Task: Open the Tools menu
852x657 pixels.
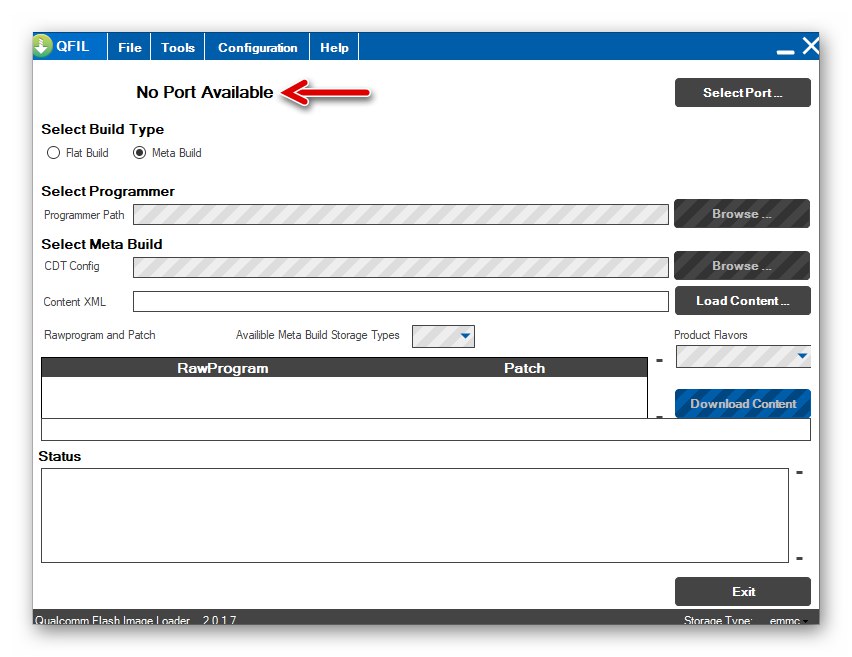Action: pos(178,47)
